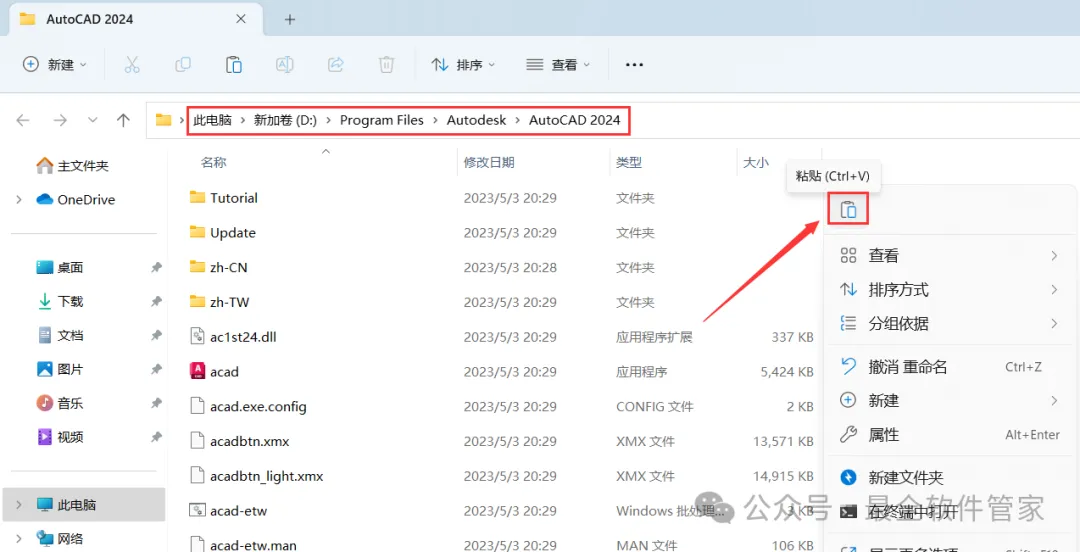Open the three-dots more options menu
1080x552 pixels.
tap(634, 65)
